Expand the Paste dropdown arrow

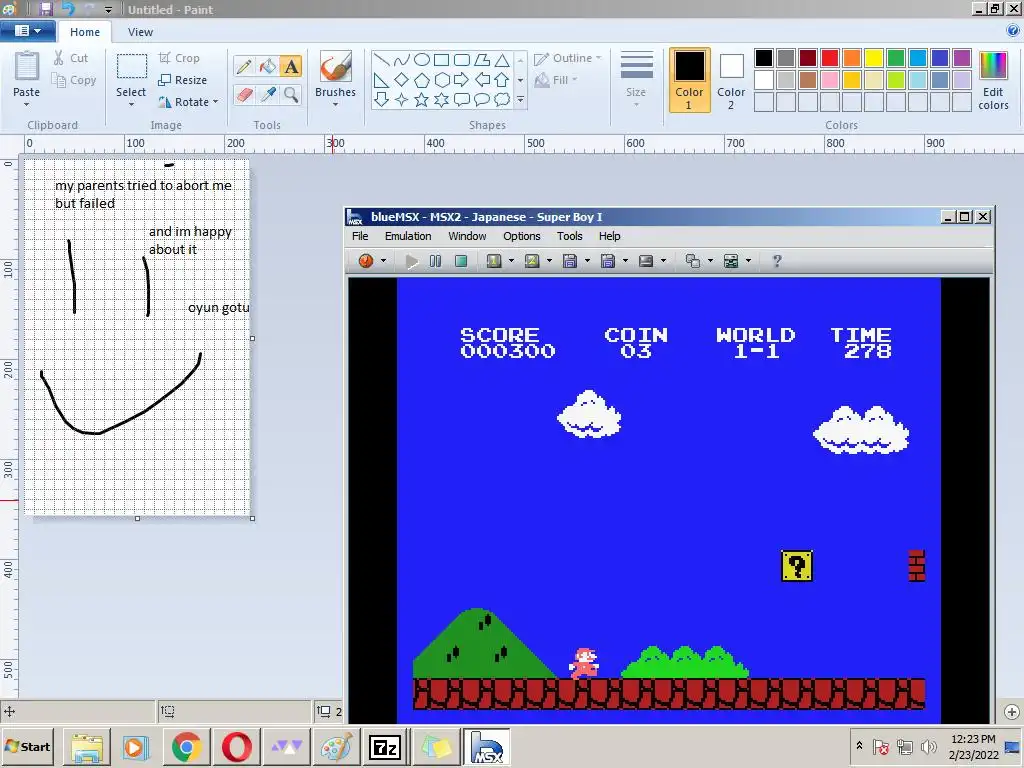pos(27,104)
